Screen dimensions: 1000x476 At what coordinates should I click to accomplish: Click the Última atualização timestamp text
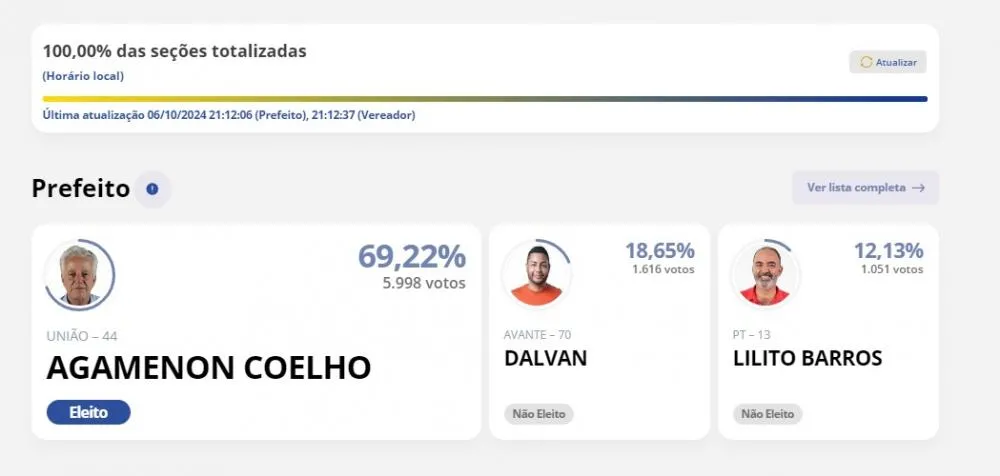(229, 115)
